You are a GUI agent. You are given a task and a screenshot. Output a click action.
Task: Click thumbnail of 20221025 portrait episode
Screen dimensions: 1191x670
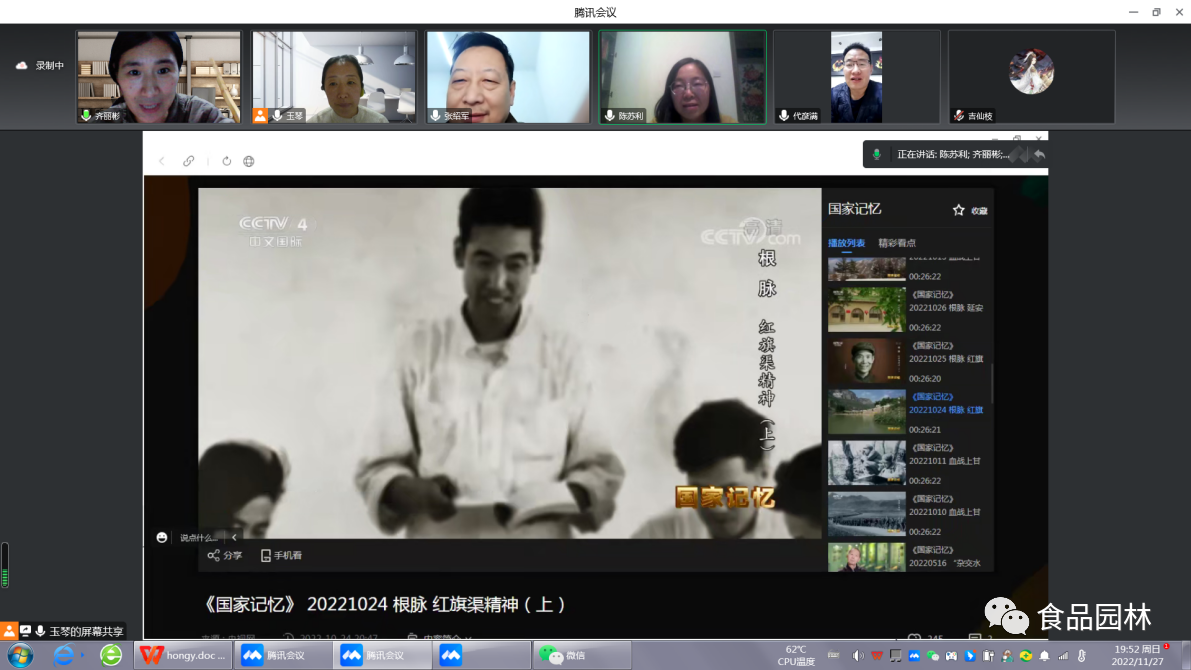867,361
